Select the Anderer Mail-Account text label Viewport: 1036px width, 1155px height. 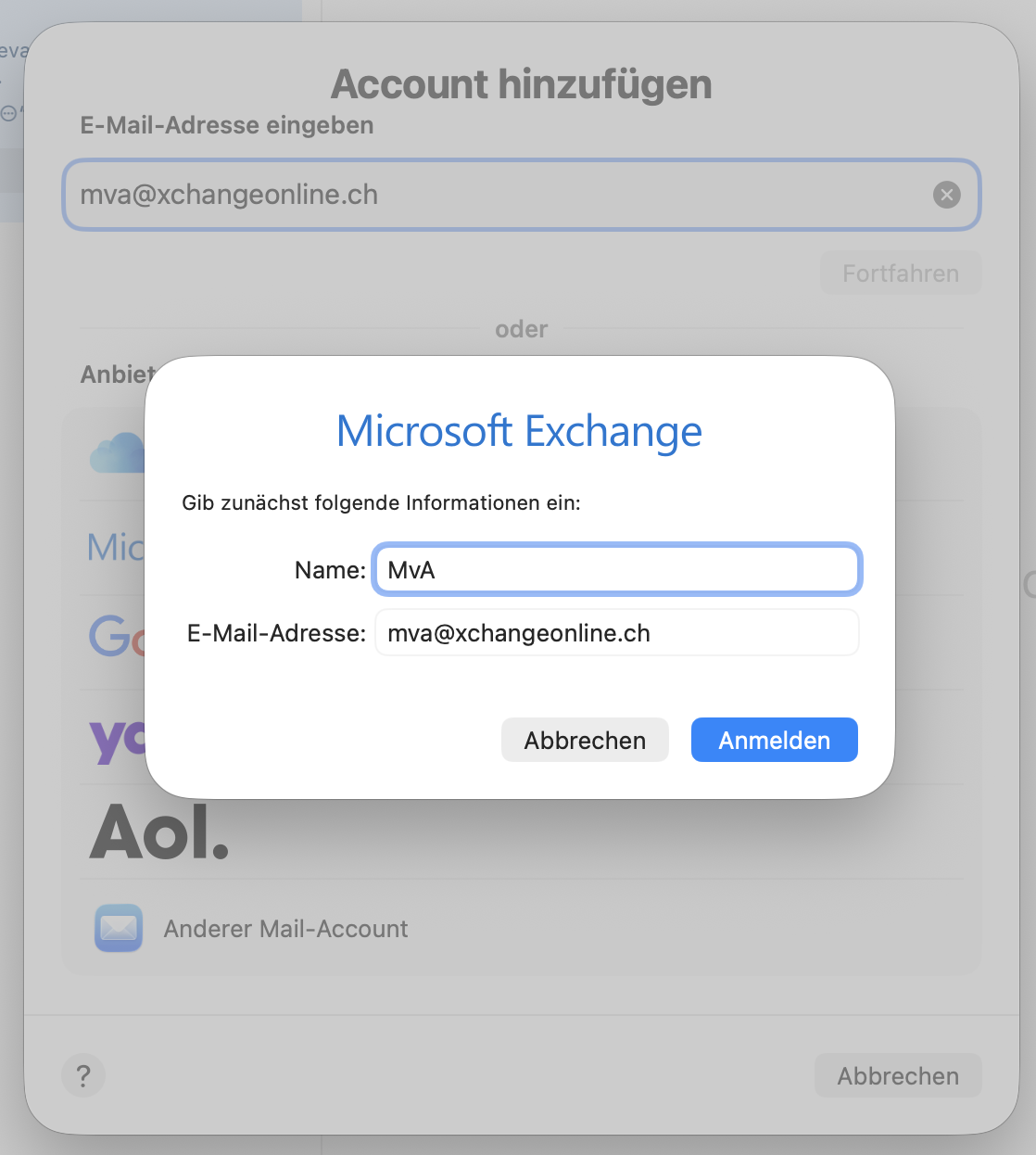(x=285, y=929)
